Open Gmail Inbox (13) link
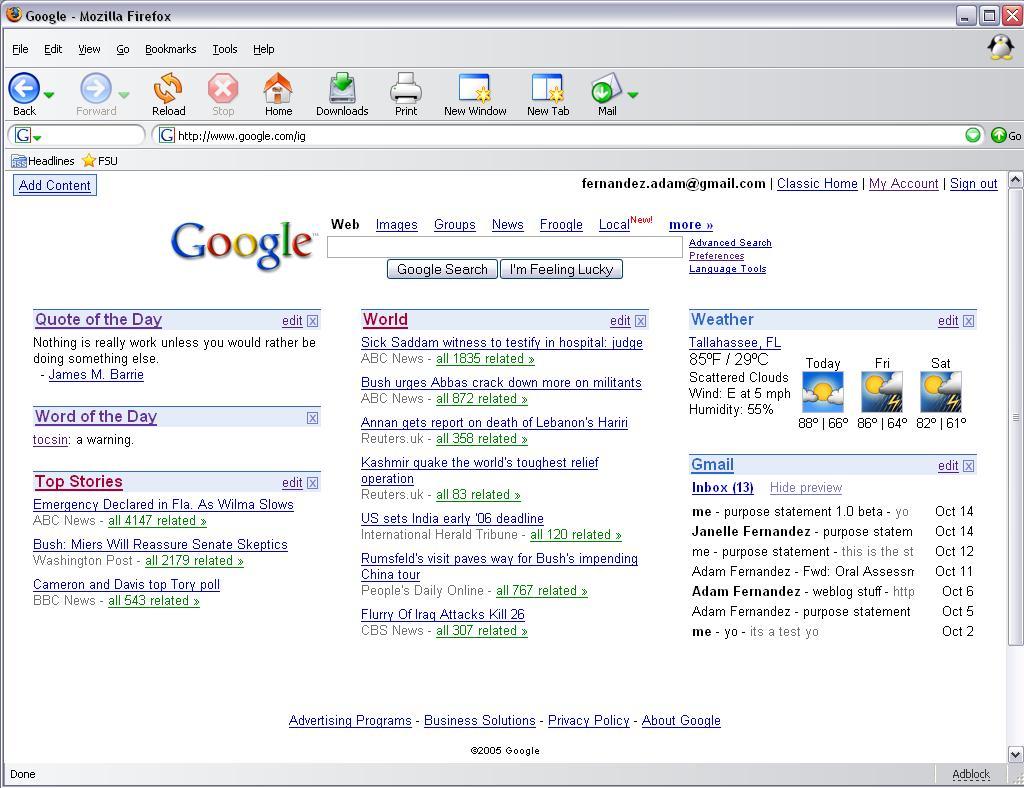Image resolution: width=1024 pixels, height=788 pixels. [722, 488]
